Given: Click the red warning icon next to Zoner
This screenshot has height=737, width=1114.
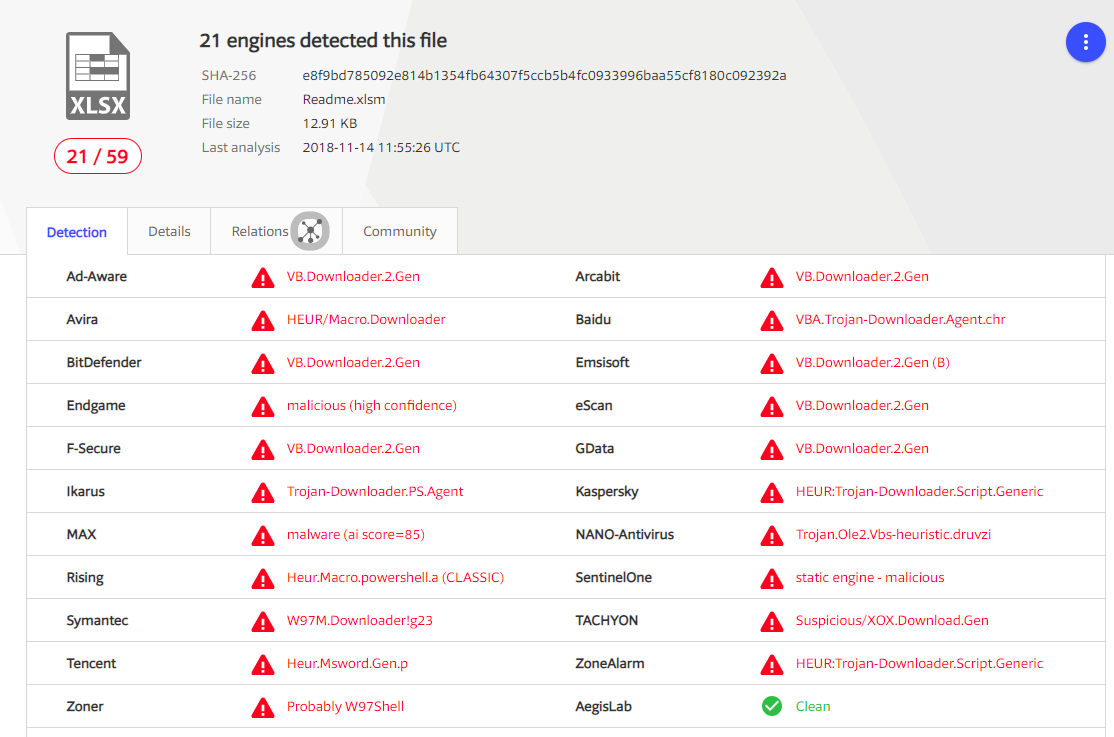Looking at the screenshot, I should [262, 707].
